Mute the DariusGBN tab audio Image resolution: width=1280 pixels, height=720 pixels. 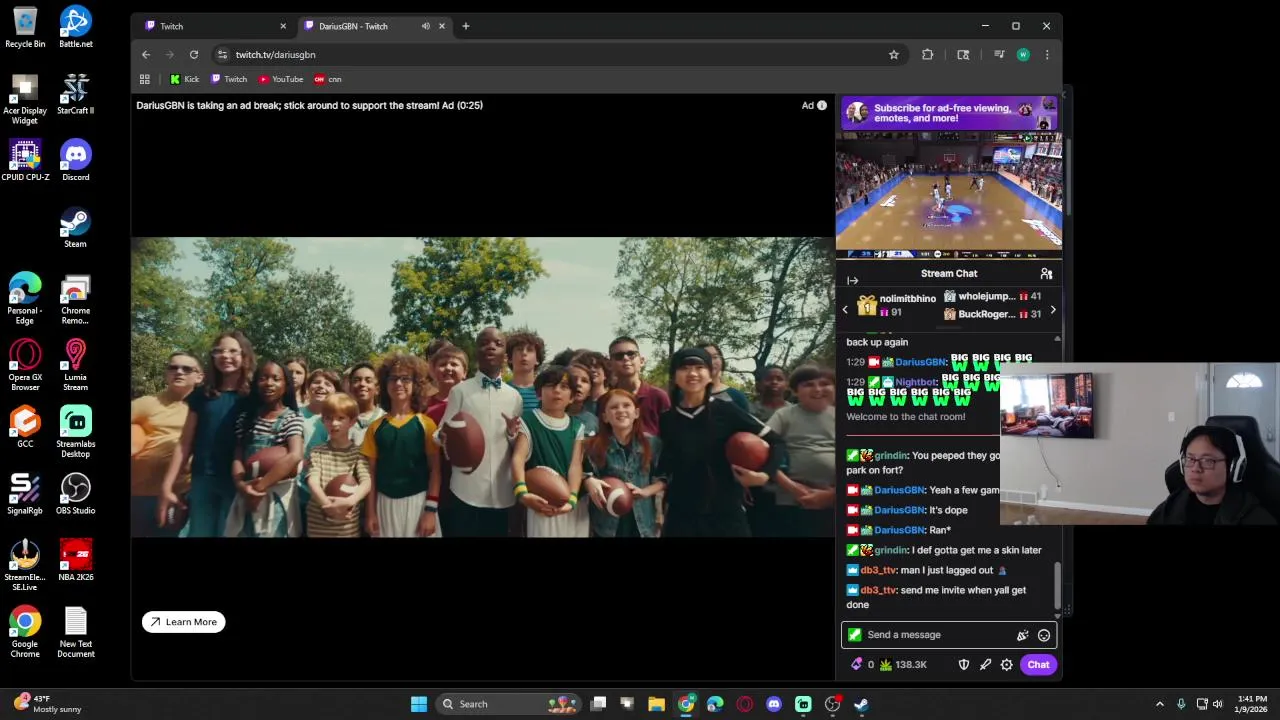coord(426,26)
